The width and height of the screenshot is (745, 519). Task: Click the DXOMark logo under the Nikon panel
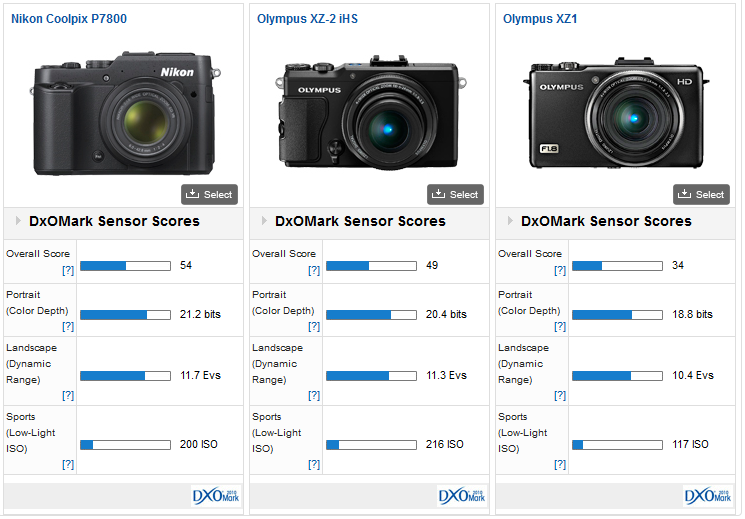216,496
